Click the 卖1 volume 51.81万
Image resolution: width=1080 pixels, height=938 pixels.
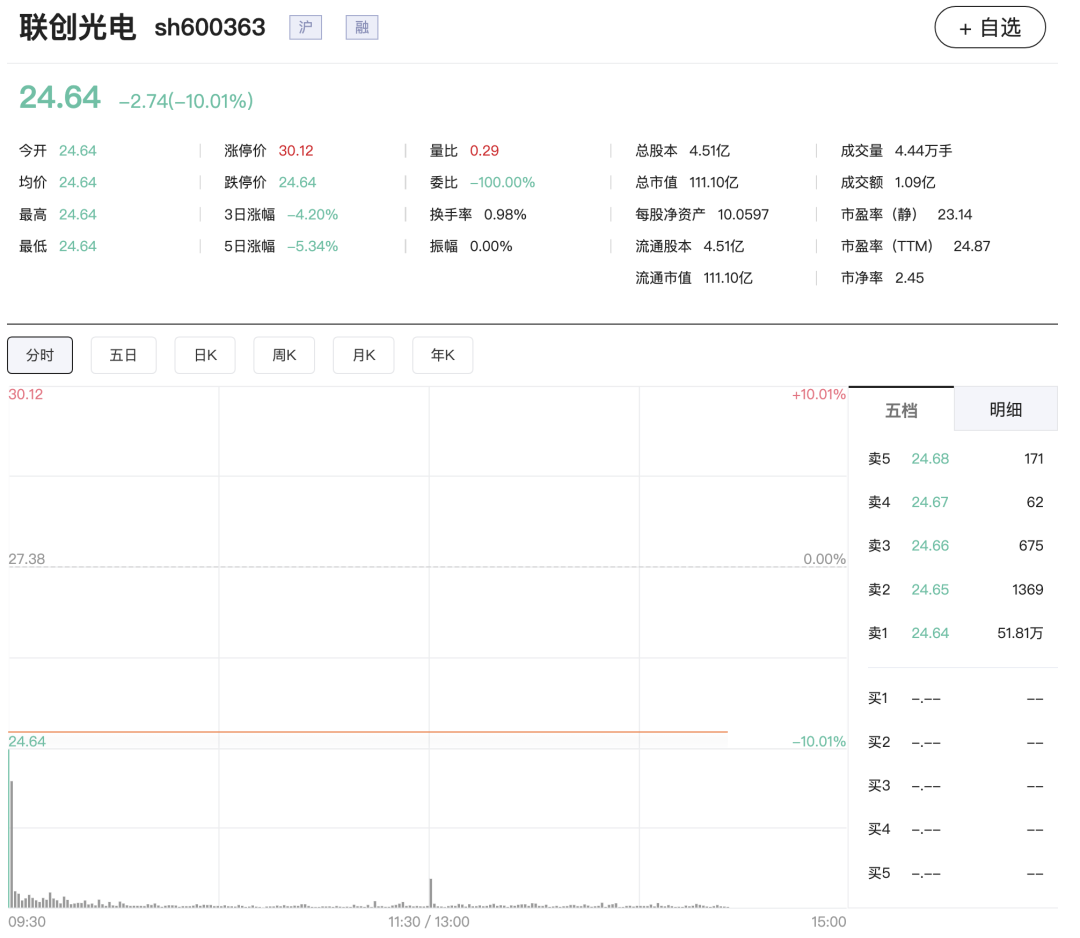pos(1020,633)
